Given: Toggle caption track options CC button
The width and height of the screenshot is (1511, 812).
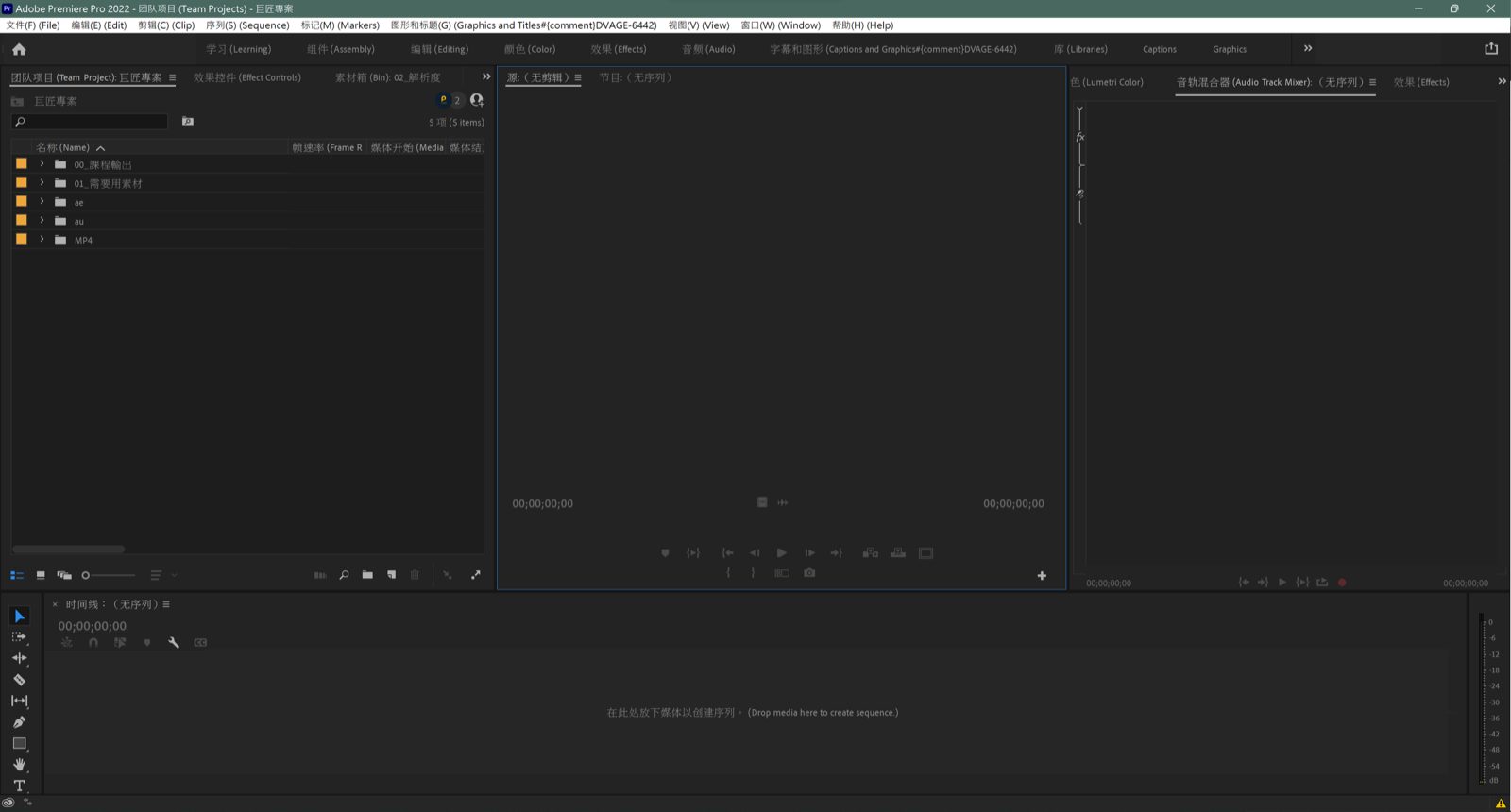Looking at the screenshot, I should [x=200, y=642].
